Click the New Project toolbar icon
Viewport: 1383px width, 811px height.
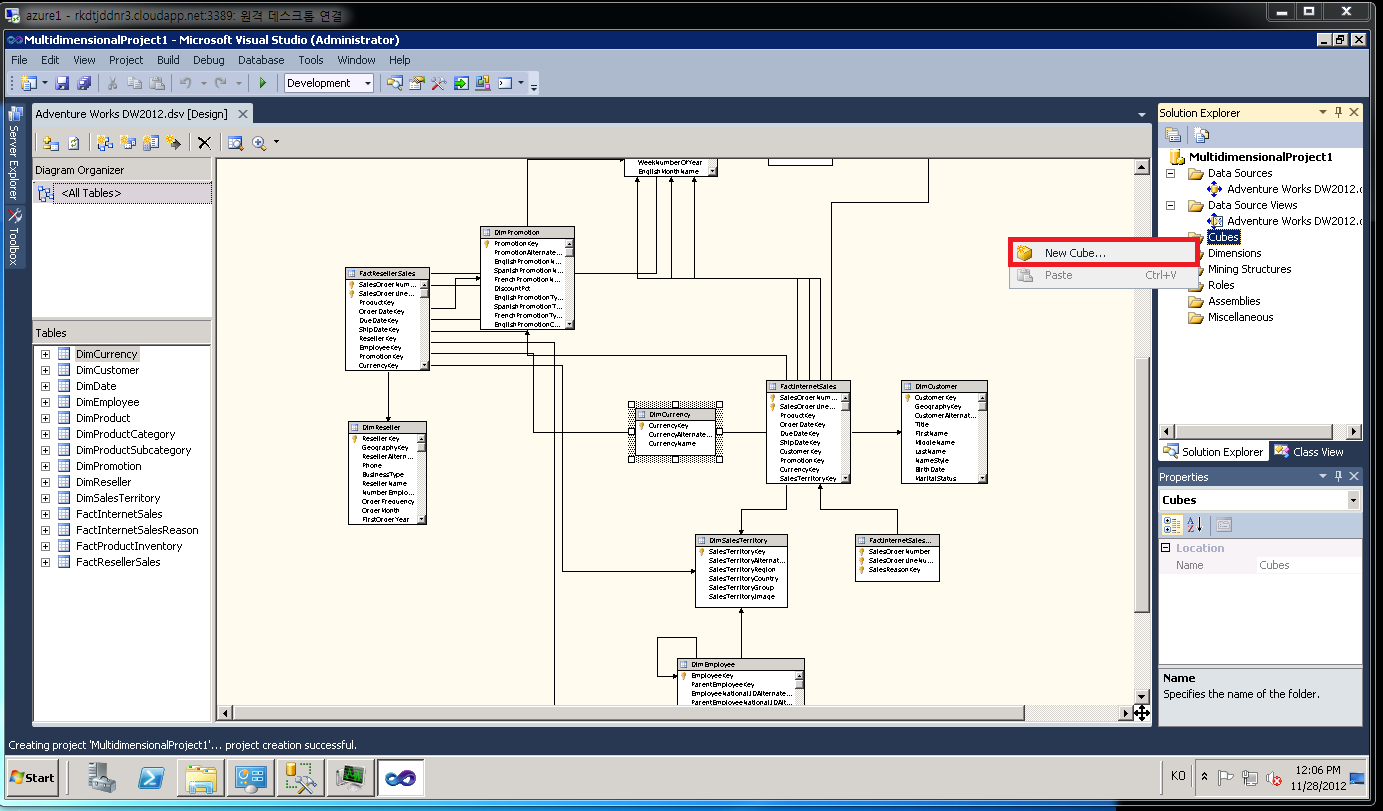[28, 83]
